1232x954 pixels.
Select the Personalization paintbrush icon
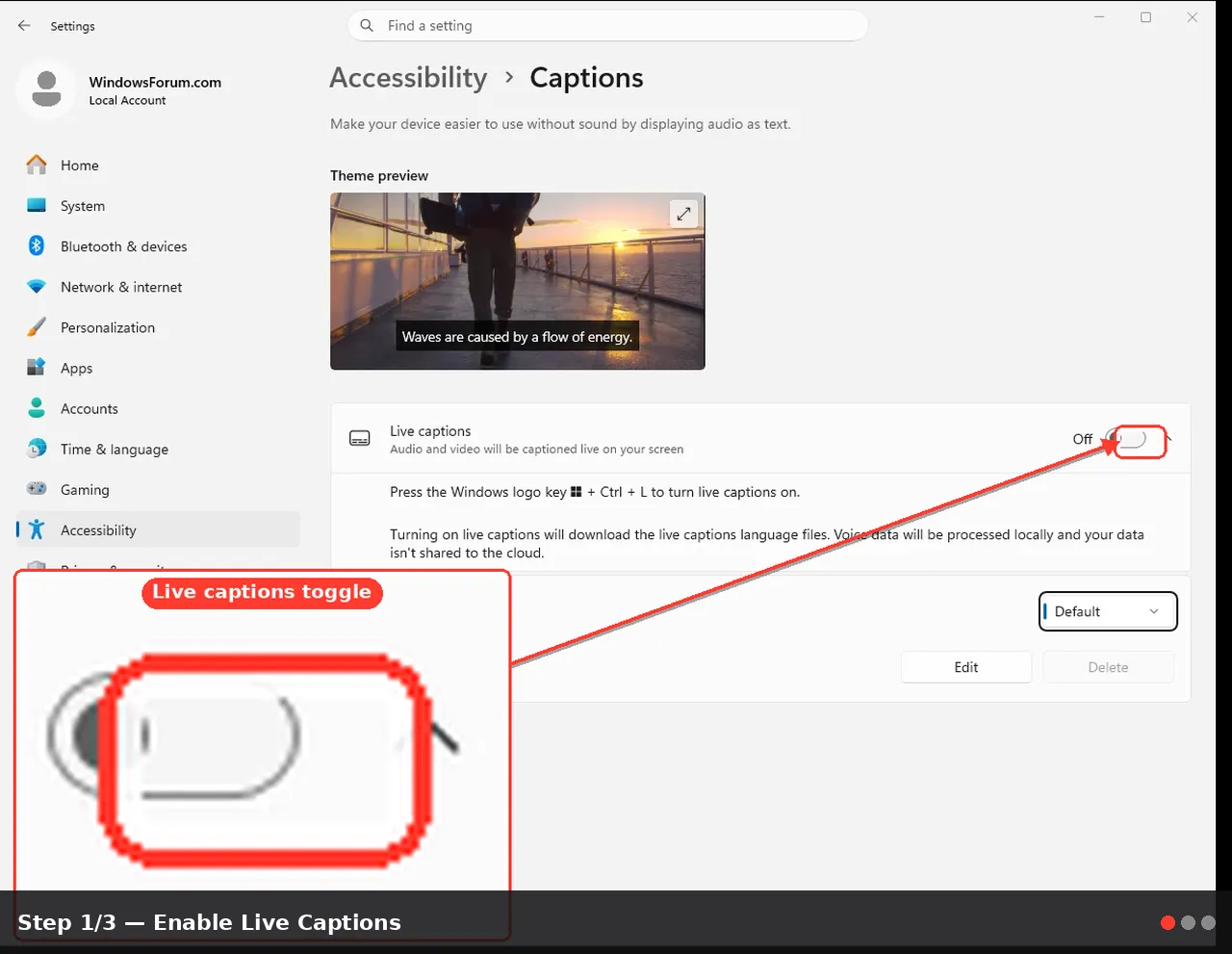coord(37,327)
